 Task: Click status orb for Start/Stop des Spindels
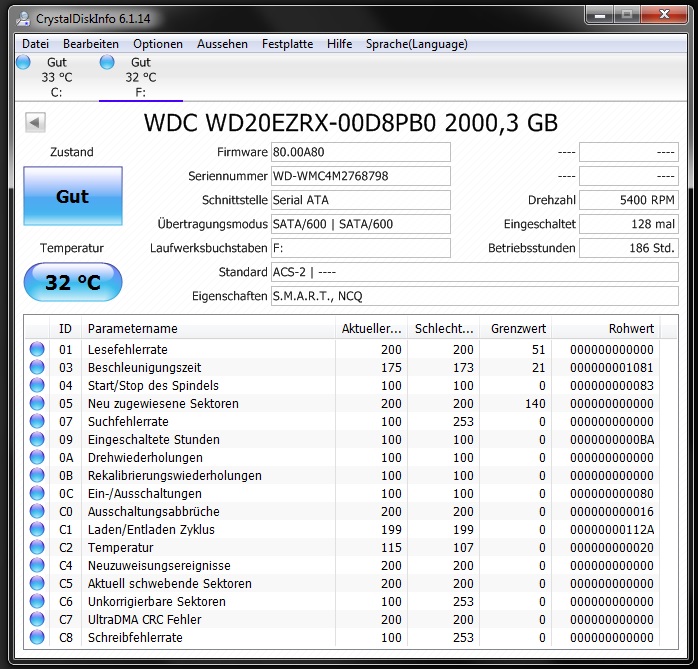pyautogui.click(x=37, y=385)
